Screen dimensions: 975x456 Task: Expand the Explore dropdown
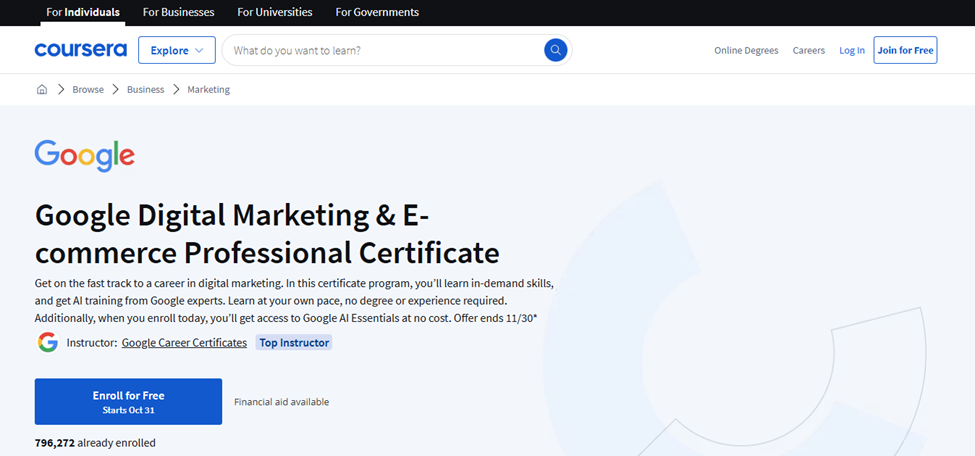(177, 50)
